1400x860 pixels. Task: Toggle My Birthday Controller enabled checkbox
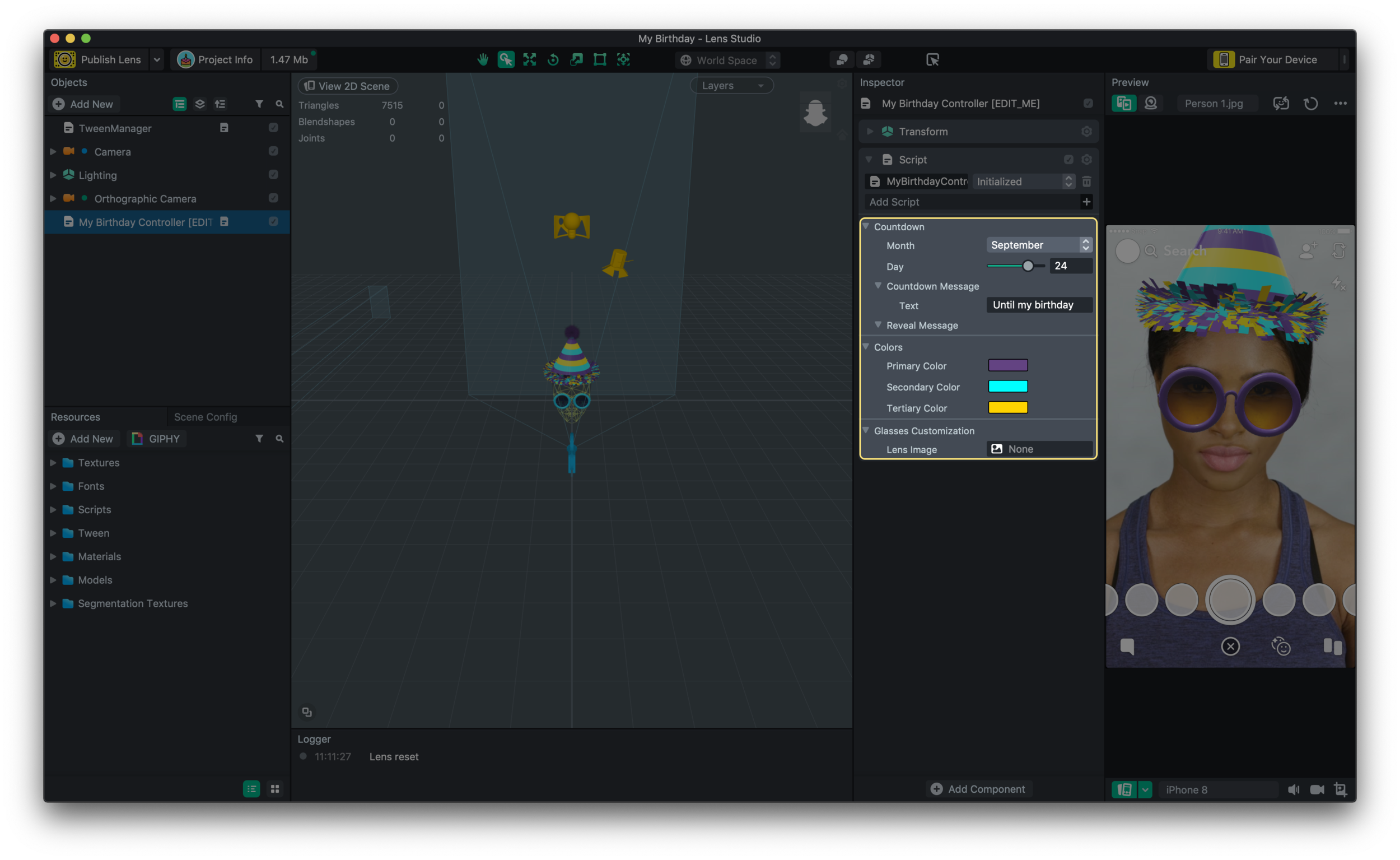point(273,222)
